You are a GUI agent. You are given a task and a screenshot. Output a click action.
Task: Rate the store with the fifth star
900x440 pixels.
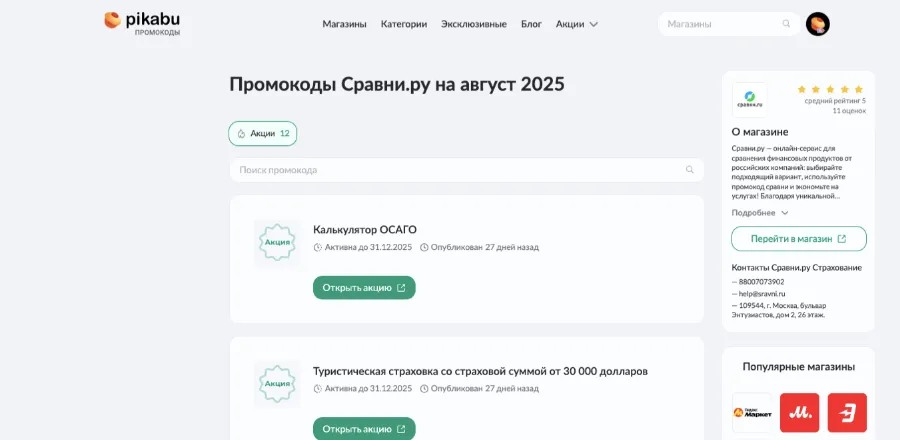(x=859, y=89)
